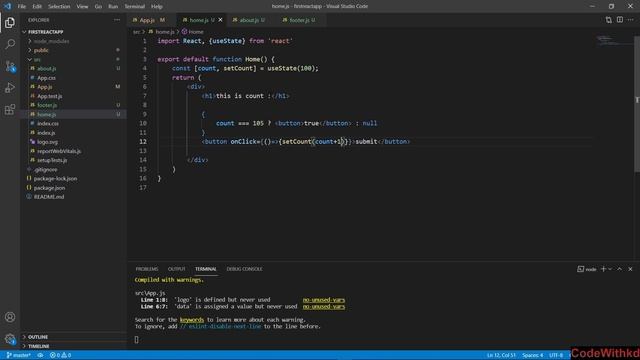The height and width of the screenshot is (360, 640).
Task: Click the editor vertical scrollbar
Action: pyautogui.click(x=637, y=104)
